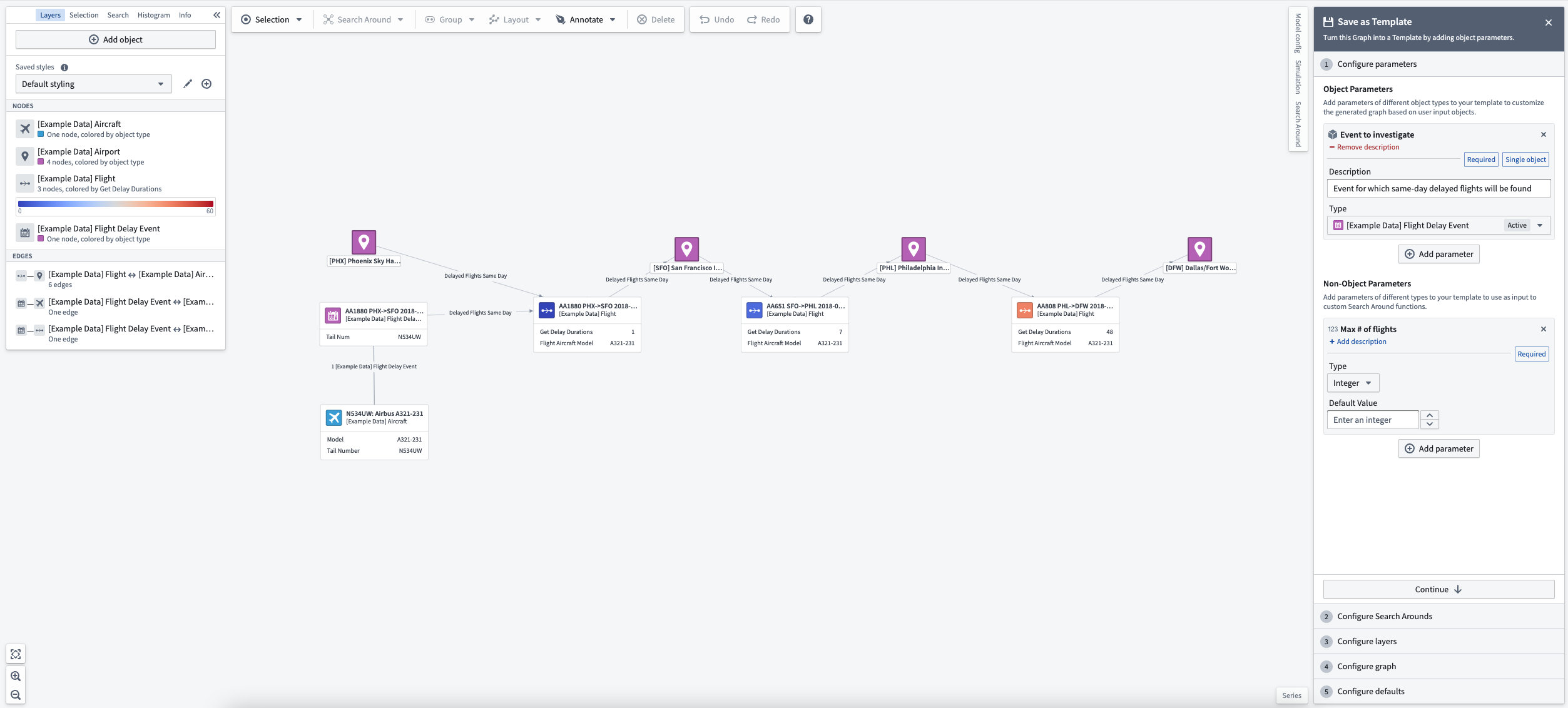Add an object parameter

[x=1439, y=254]
